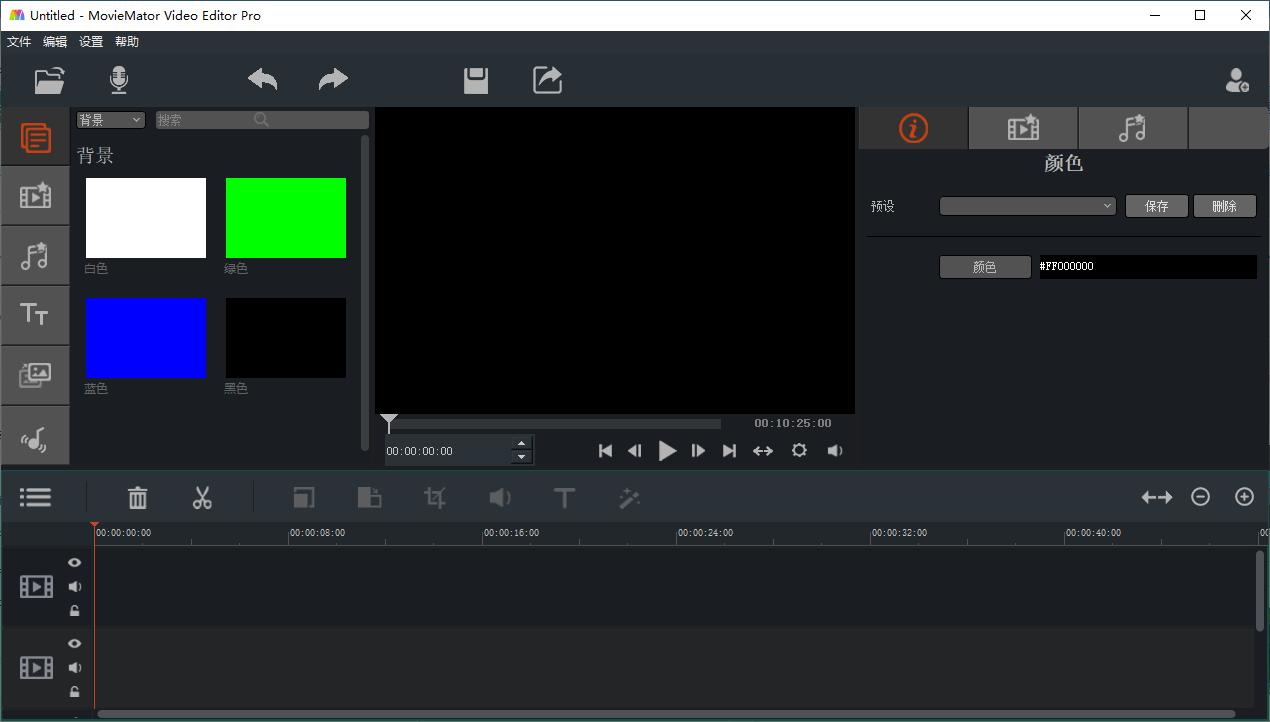Open the image overlays sidebar panel

[35, 375]
